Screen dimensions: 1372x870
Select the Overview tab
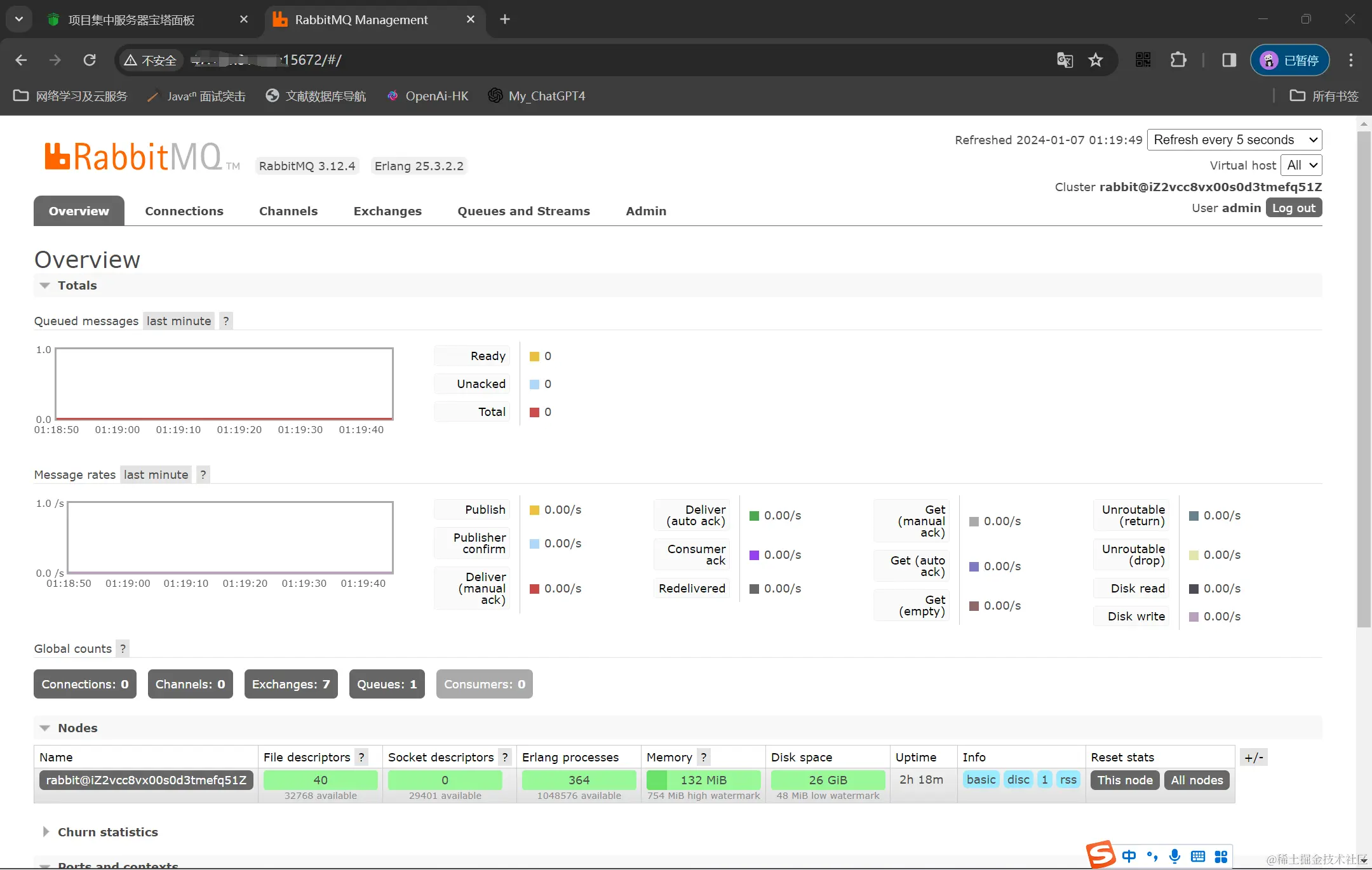coord(79,211)
